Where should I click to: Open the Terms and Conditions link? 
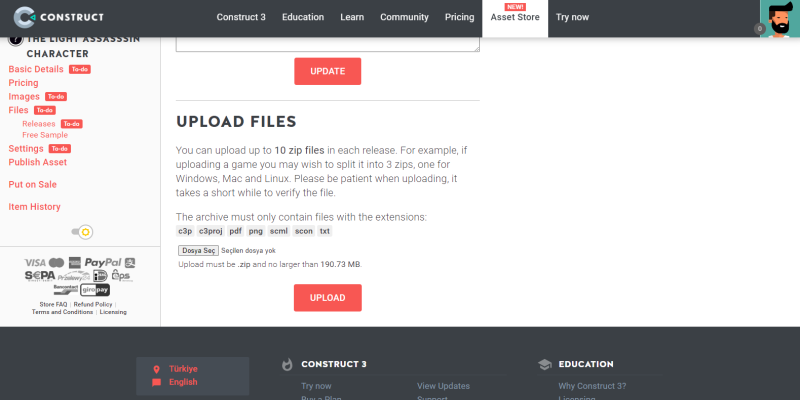point(62,312)
